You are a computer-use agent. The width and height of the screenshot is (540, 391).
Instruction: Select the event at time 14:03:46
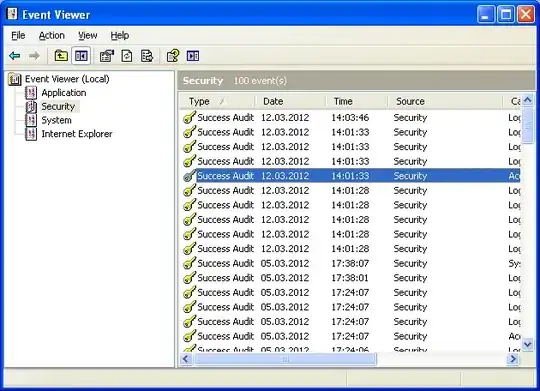351,117
